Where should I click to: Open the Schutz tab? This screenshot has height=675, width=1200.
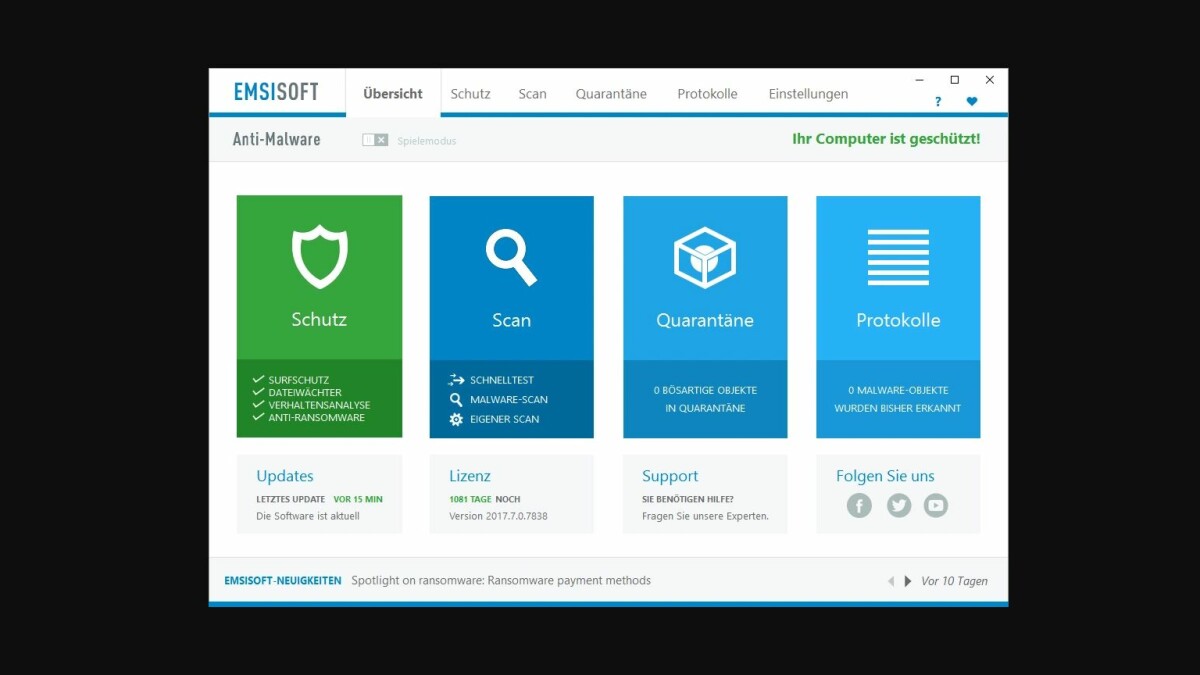(x=470, y=94)
